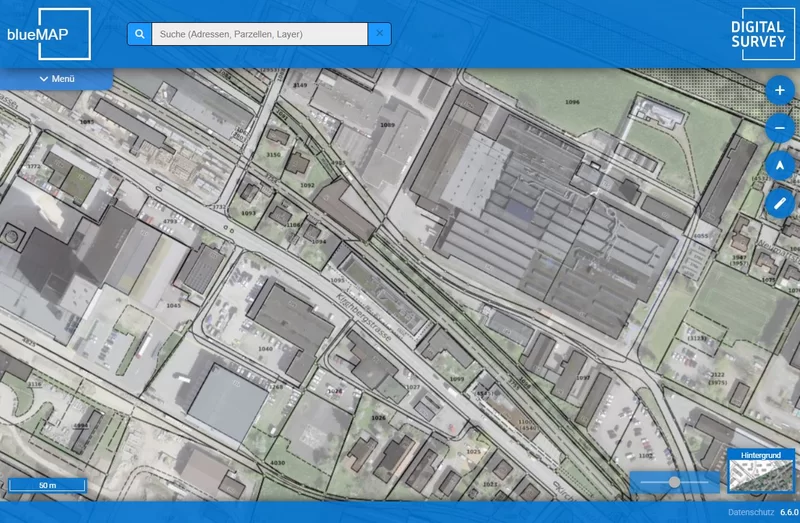This screenshot has width=800, height=523.
Task: Click parcel number 1093 label
Action: [248, 213]
